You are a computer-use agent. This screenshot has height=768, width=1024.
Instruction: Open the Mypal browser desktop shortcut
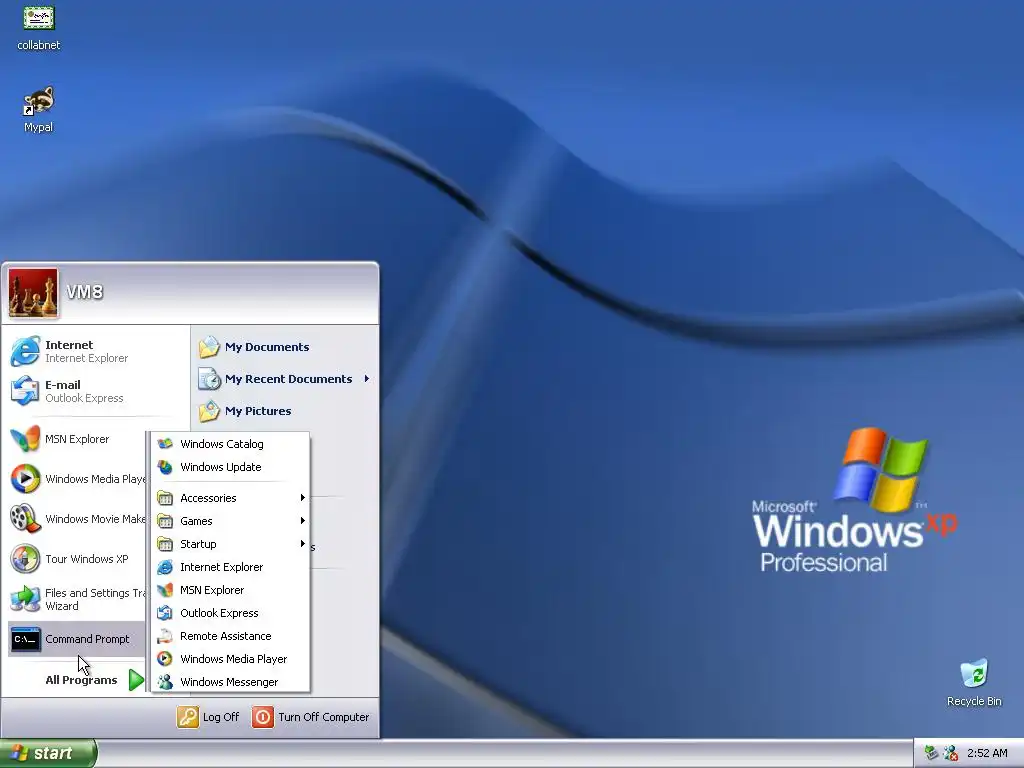(x=39, y=109)
